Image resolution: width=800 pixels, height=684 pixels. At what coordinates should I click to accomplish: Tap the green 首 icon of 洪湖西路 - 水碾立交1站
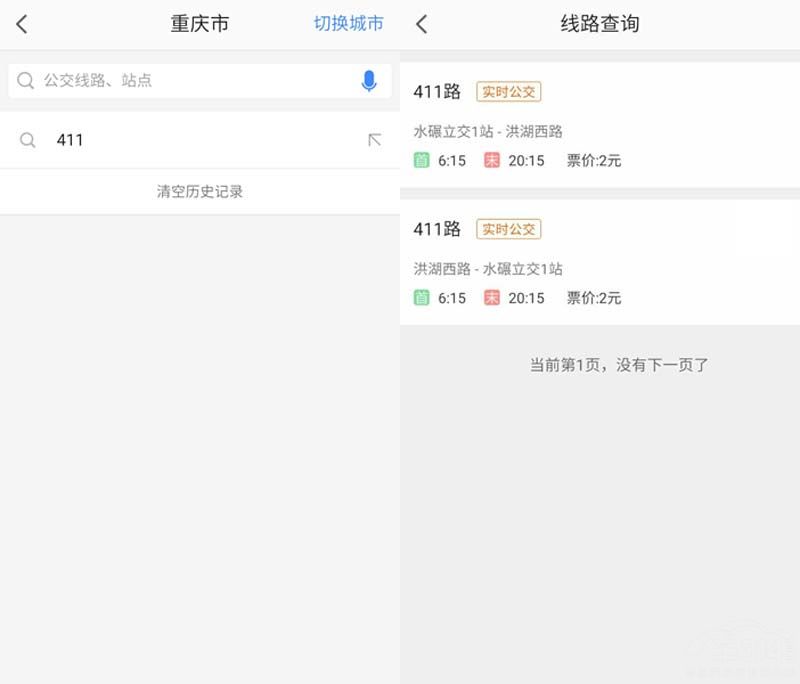click(x=421, y=298)
